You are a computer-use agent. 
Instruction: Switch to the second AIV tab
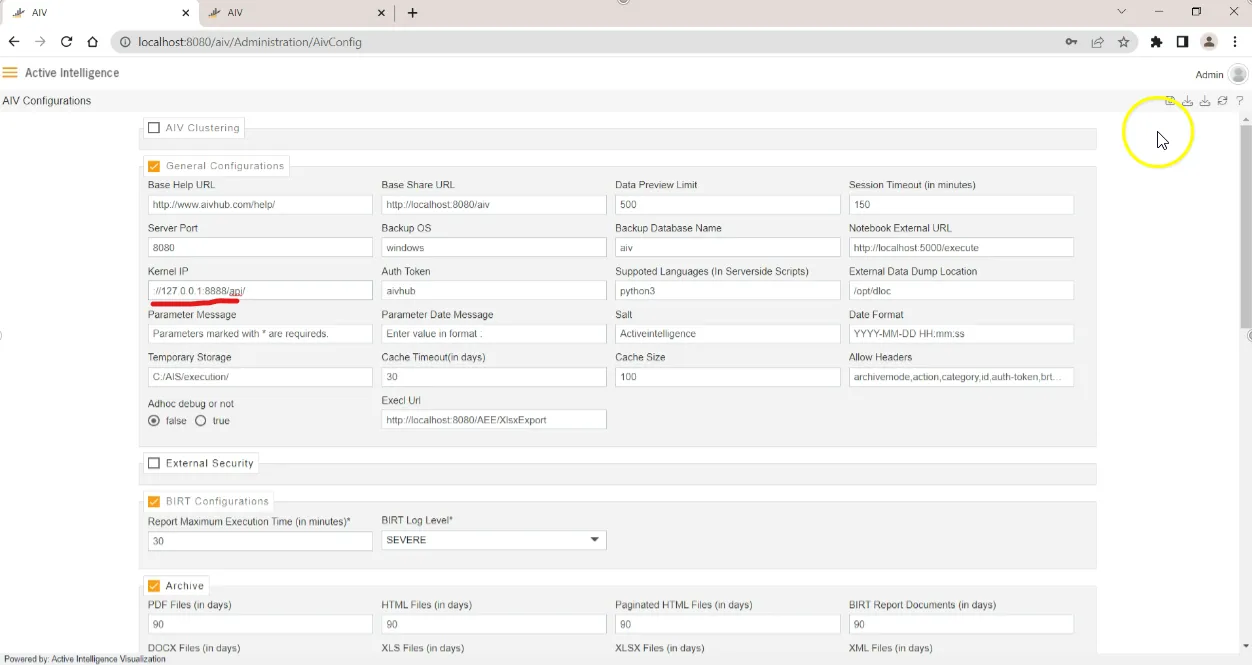click(x=295, y=13)
